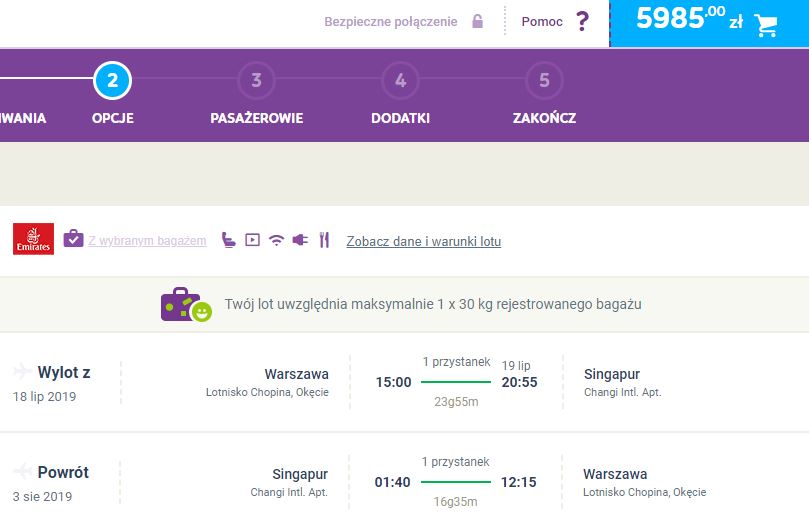This screenshot has width=809, height=517.
Task: Open the shopping cart icon
Action: tap(766, 25)
